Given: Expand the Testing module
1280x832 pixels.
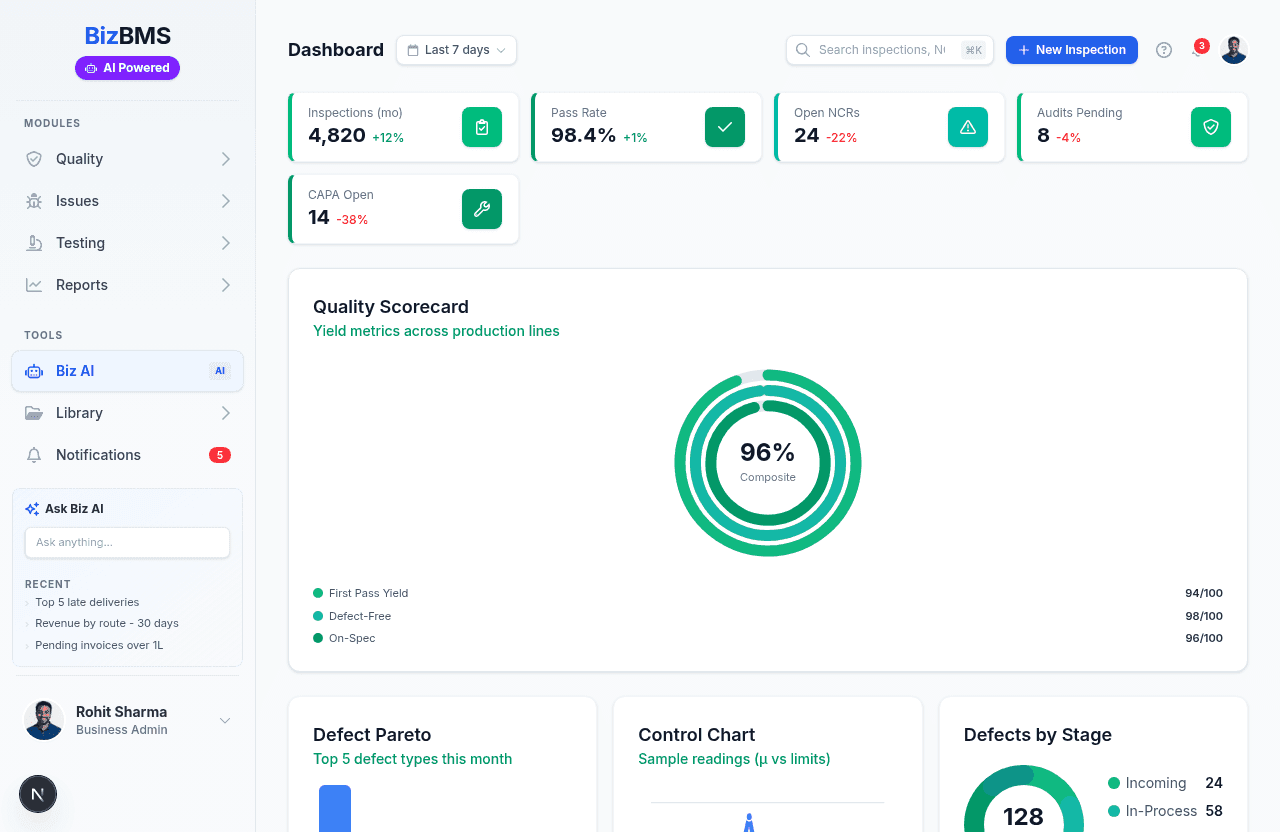Looking at the screenshot, I should [127, 243].
